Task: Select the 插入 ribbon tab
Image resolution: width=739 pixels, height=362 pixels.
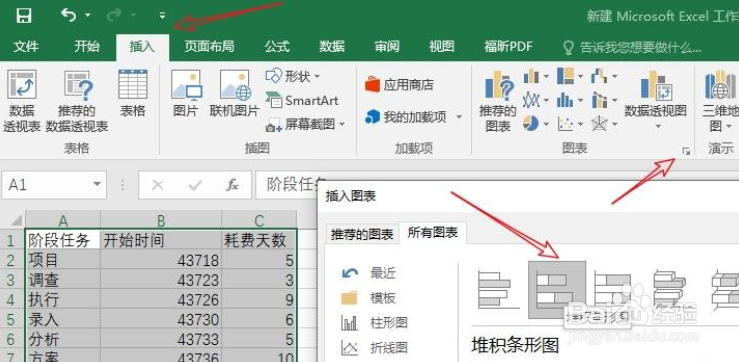Action: coord(142,47)
